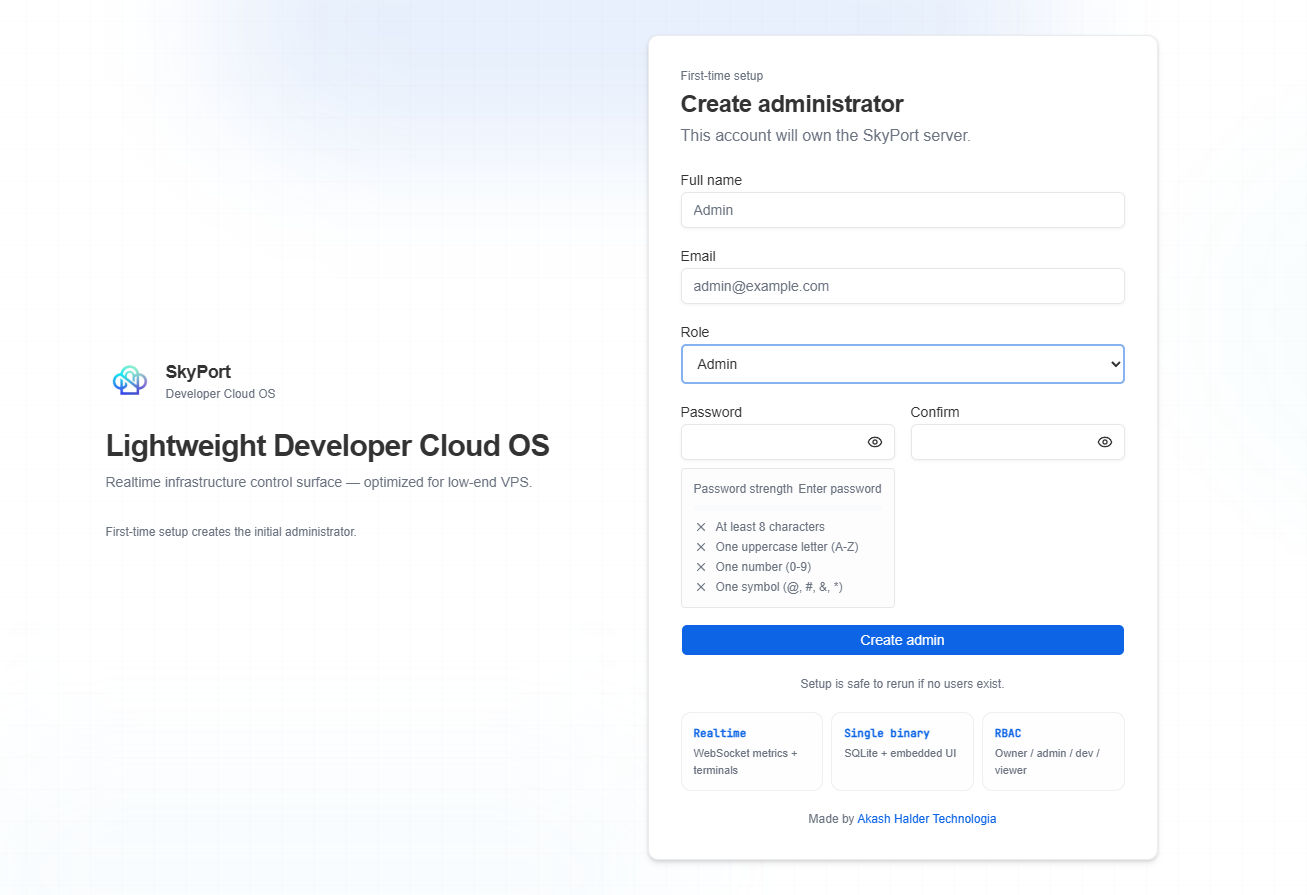Show password via eye icon in Password field
The width and height of the screenshot is (1307, 895).
(x=875, y=442)
